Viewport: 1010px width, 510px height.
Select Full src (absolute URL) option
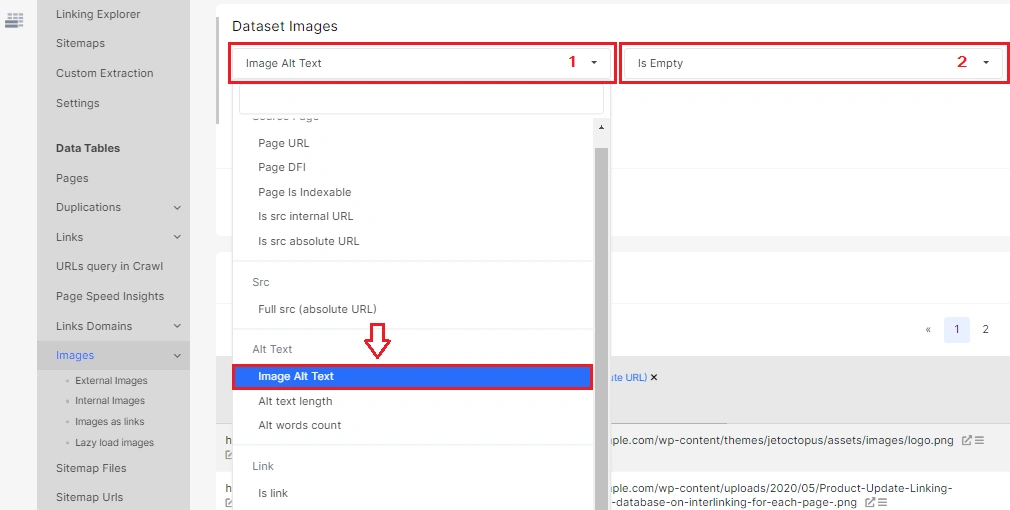(x=317, y=309)
